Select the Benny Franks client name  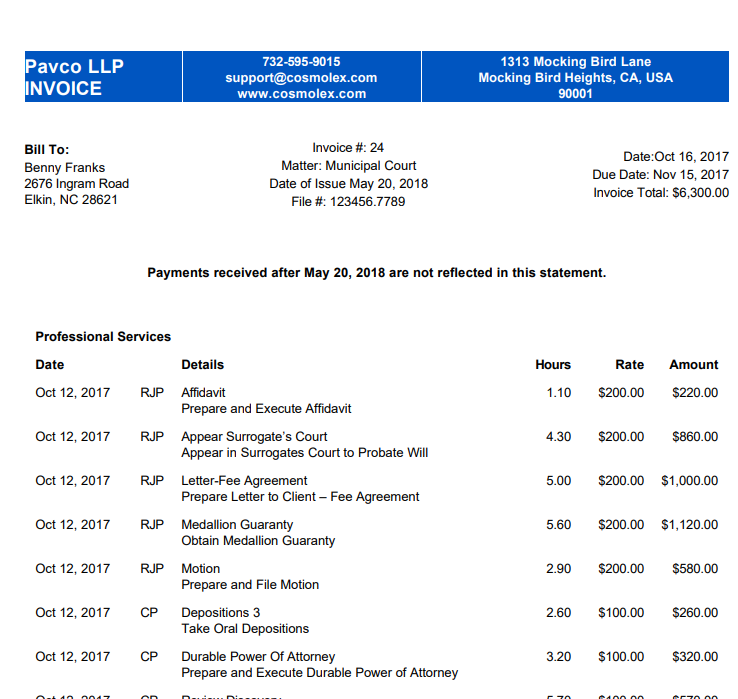64,168
